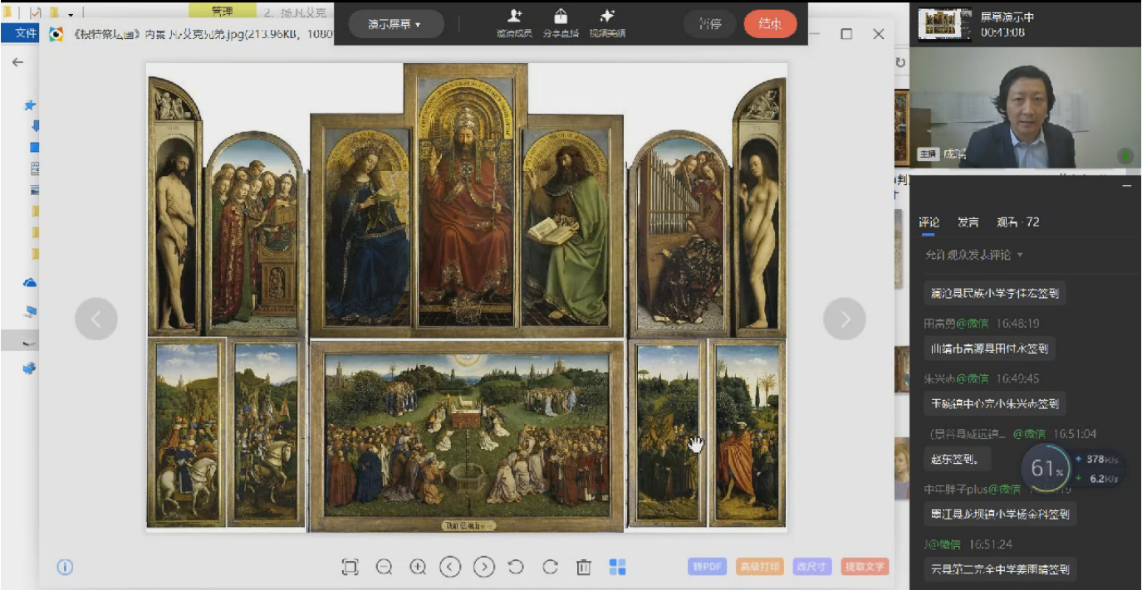Click the 暂停 pause button
Image resolution: width=1142 pixels, height=590 pixels.
(709, 24)
